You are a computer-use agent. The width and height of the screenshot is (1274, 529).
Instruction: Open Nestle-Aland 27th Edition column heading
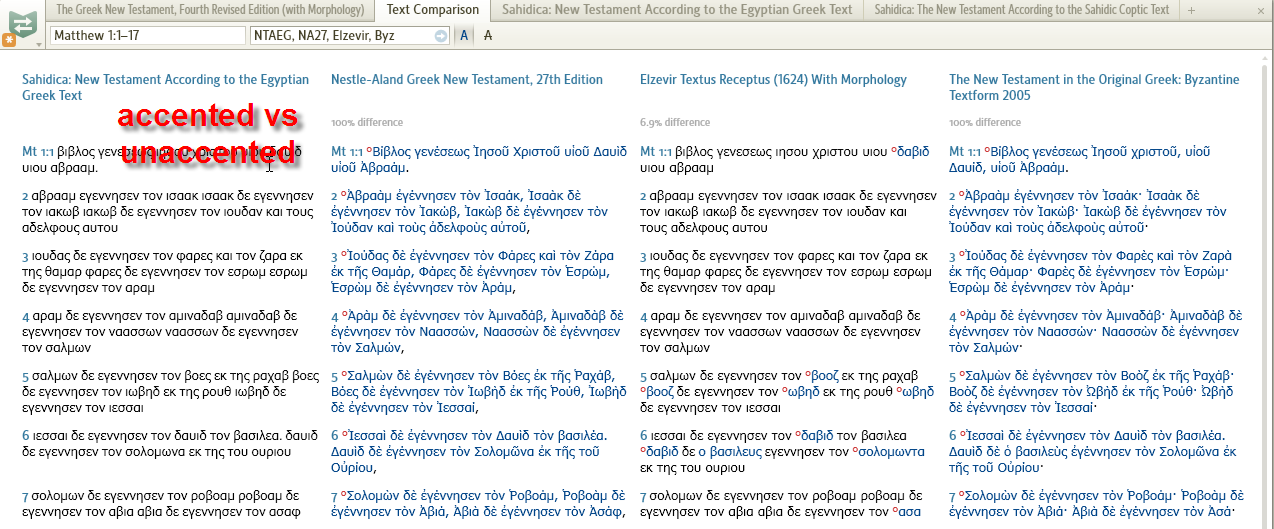tap(467, 80)
